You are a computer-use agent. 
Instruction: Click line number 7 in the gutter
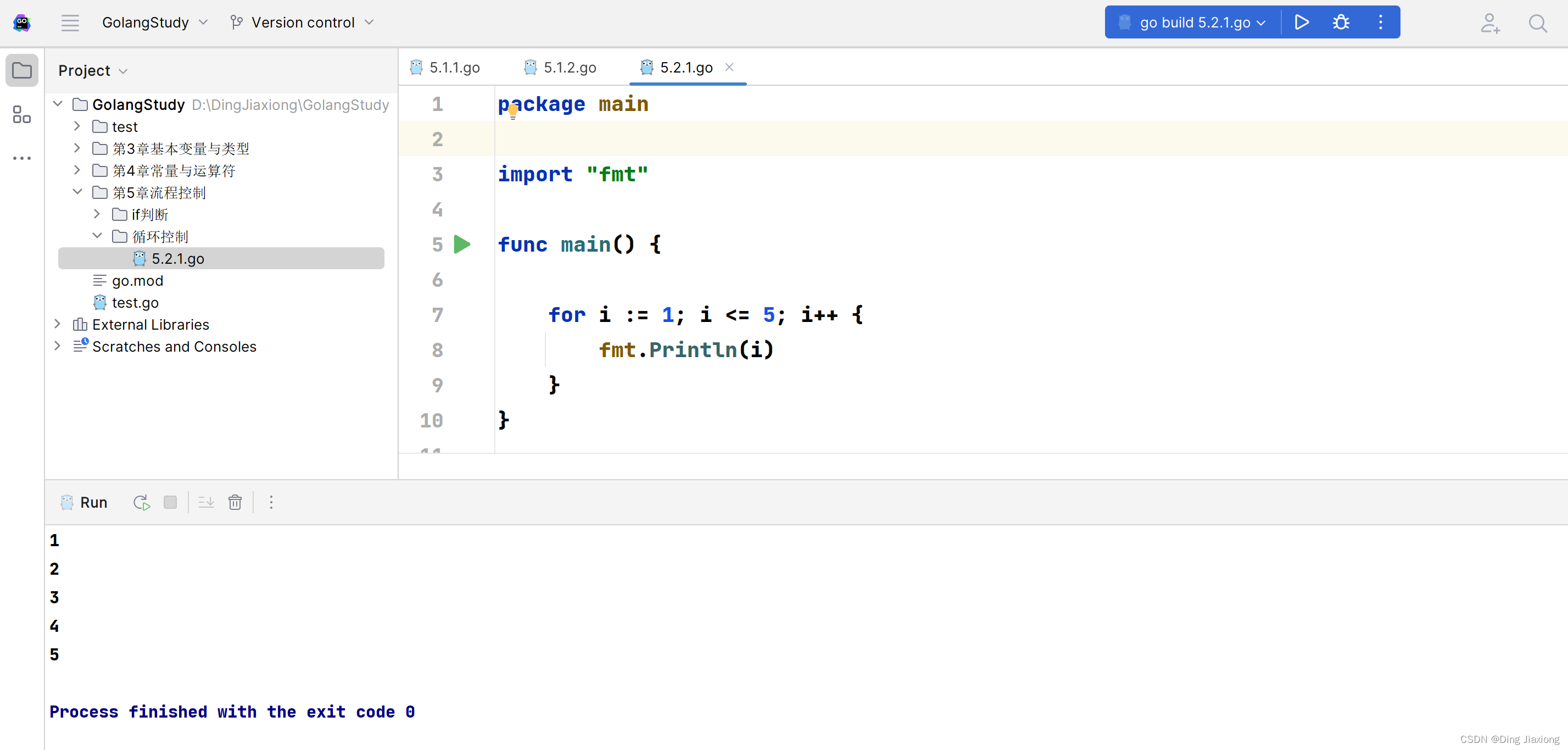click(437, 315)
